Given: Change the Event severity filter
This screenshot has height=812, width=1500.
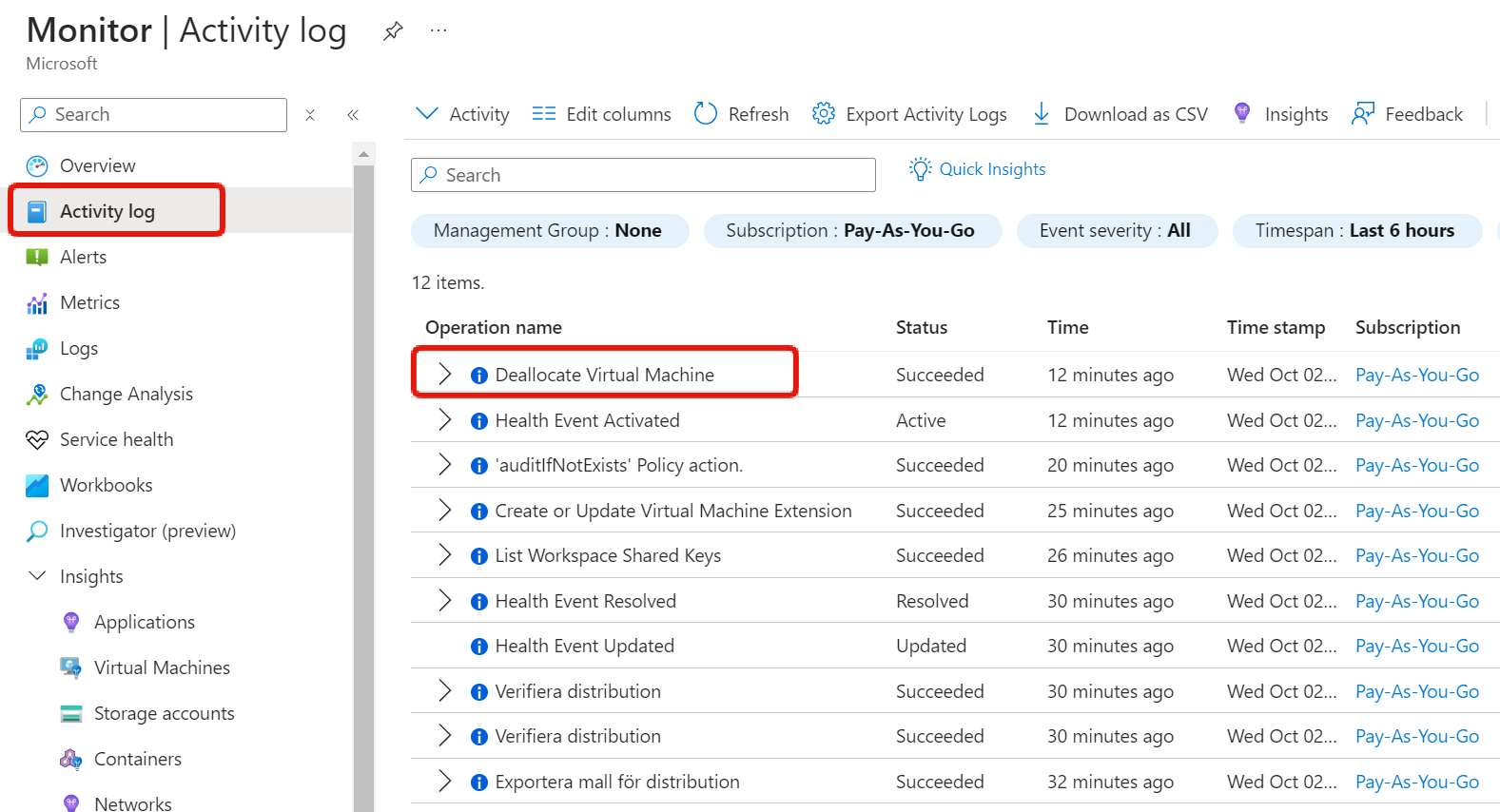Looking at the screenshot, I should click(x=1117, y=231).
